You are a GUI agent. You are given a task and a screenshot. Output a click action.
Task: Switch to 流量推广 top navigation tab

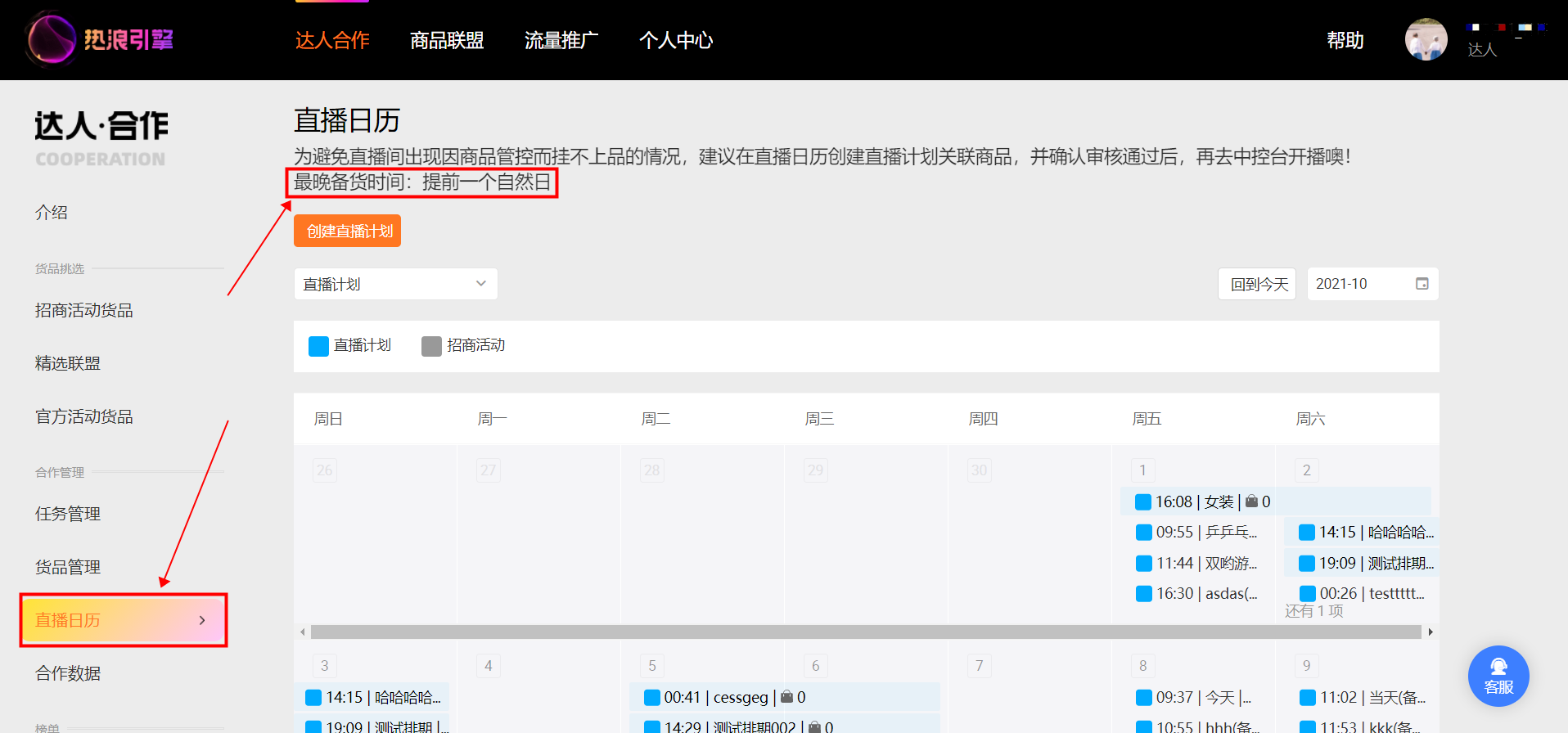(x=561, y=40)
